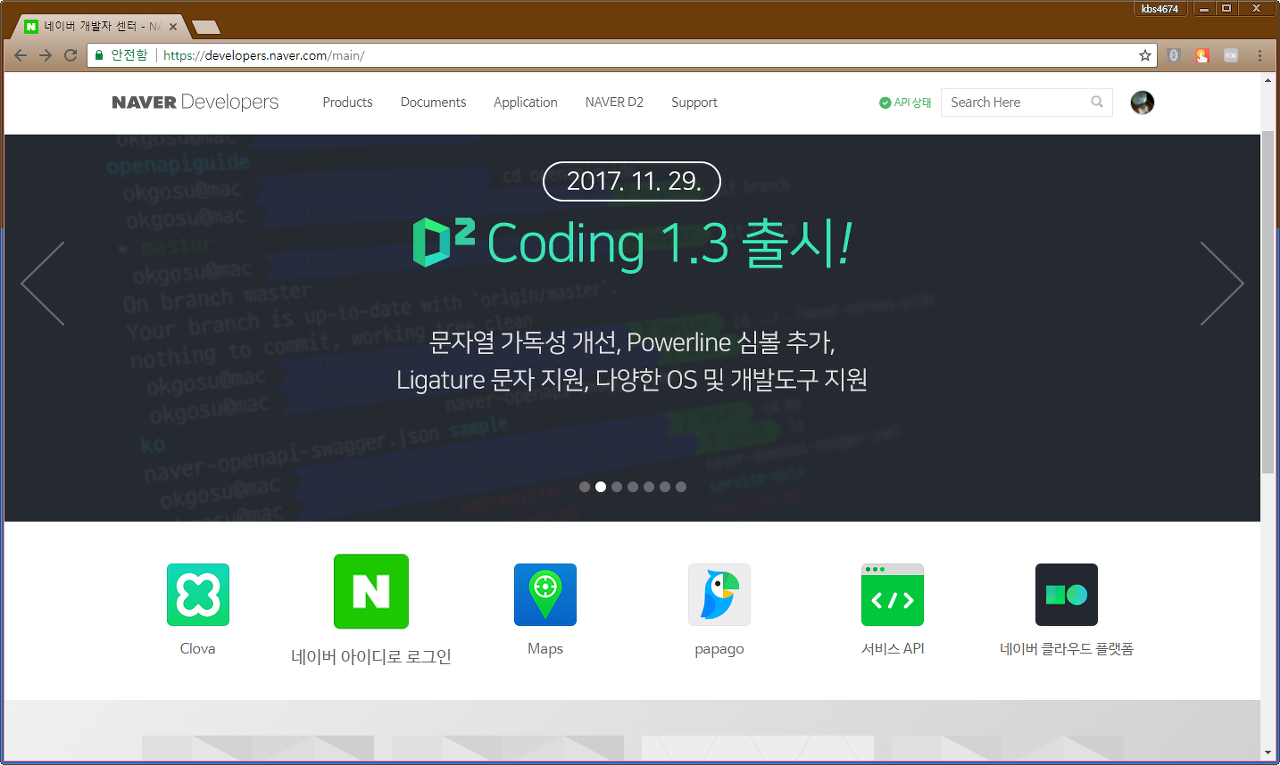Select the fifth carousel dot
The width and height of the screenshot is (1280, 765).
click(649, 487)
